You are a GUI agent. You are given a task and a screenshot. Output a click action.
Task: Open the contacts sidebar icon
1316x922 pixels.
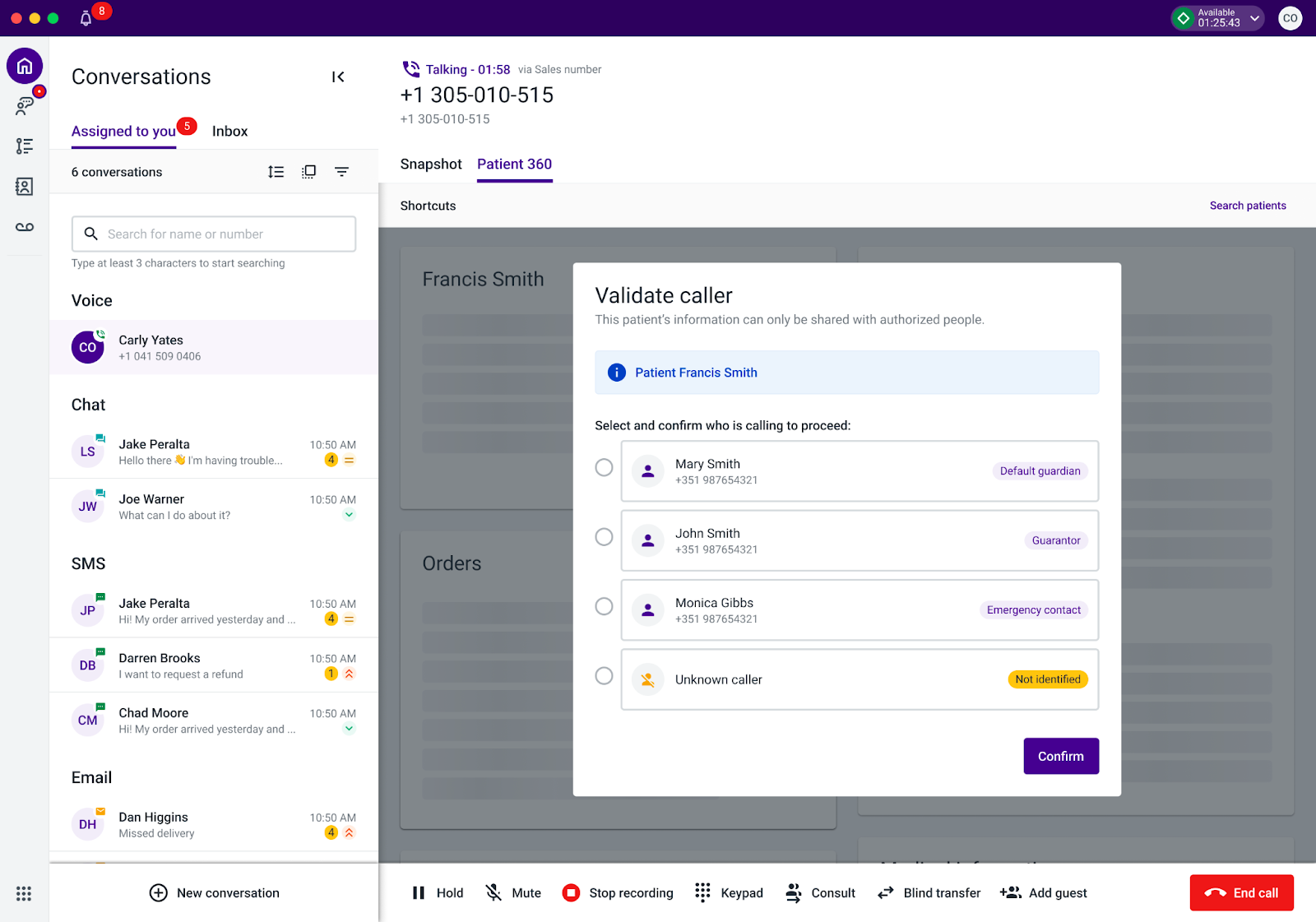[x=25, y=187]
